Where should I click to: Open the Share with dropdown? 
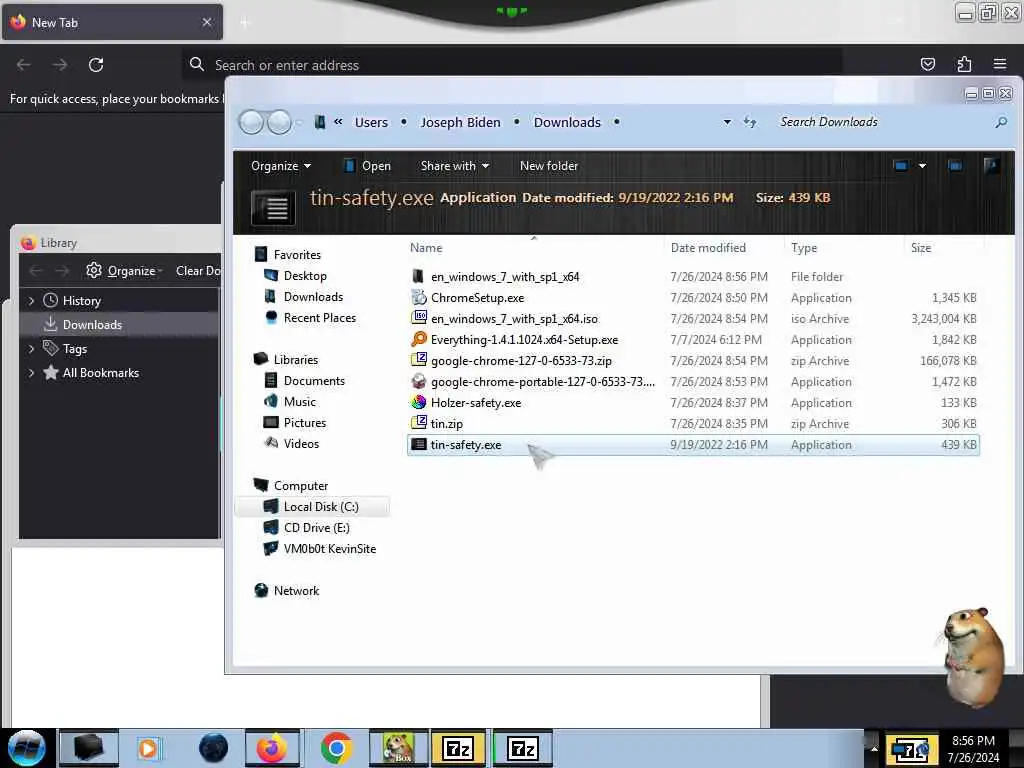tap(455, 166)
